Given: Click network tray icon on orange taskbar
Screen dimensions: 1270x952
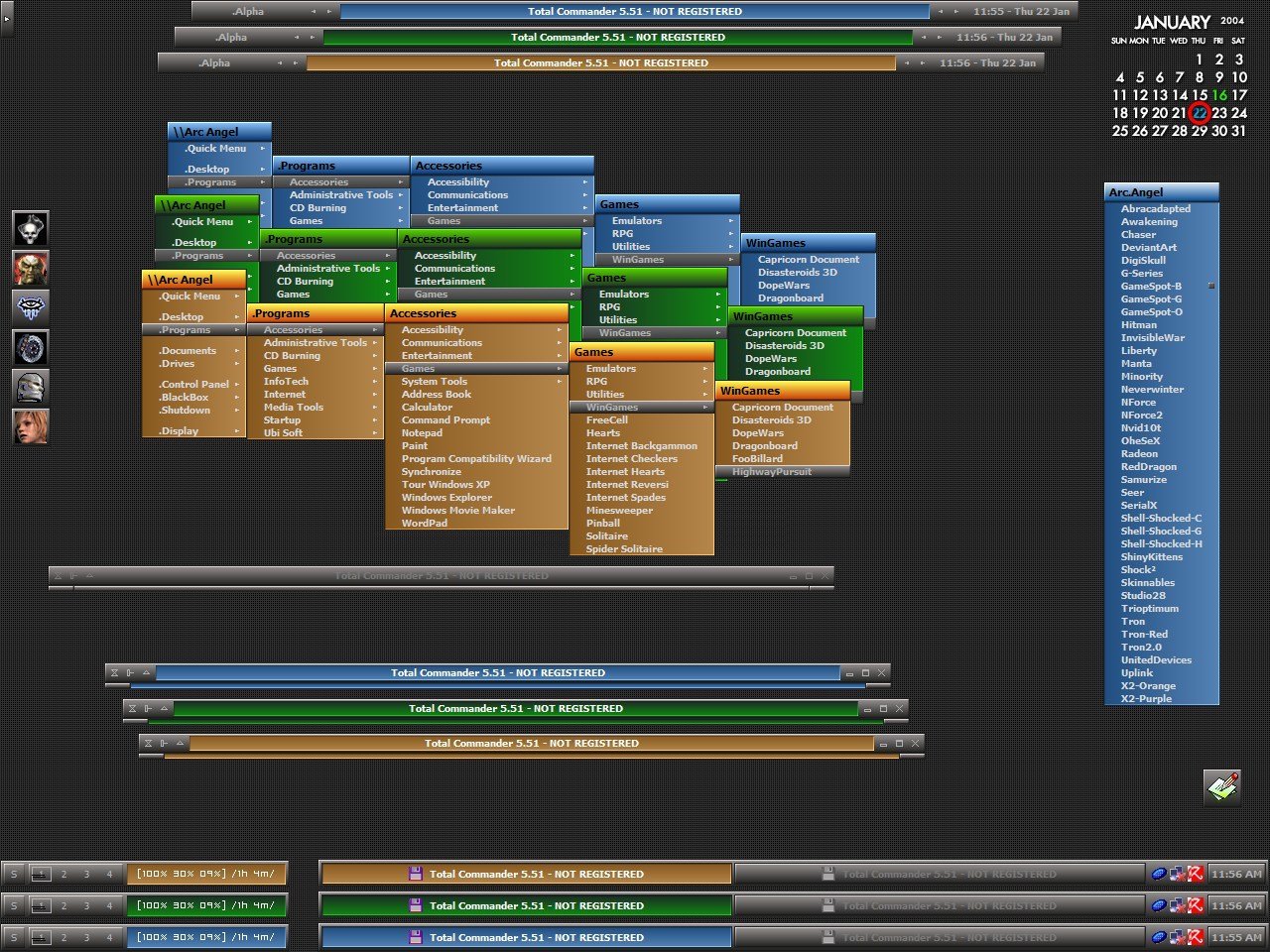Looking at the screenshot, I should (1176, 874).
